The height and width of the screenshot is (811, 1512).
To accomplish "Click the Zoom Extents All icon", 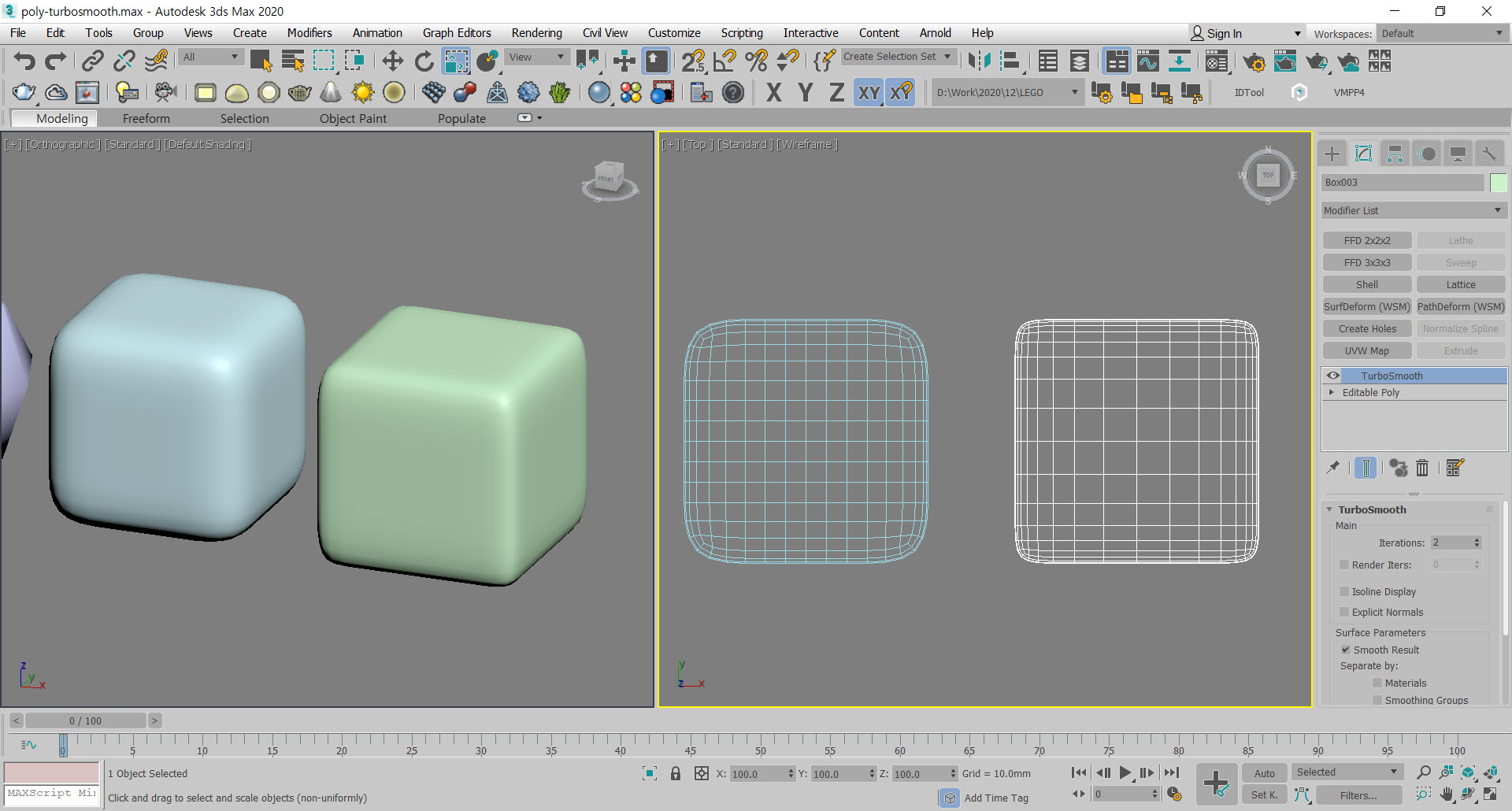I will point(1491,772).
